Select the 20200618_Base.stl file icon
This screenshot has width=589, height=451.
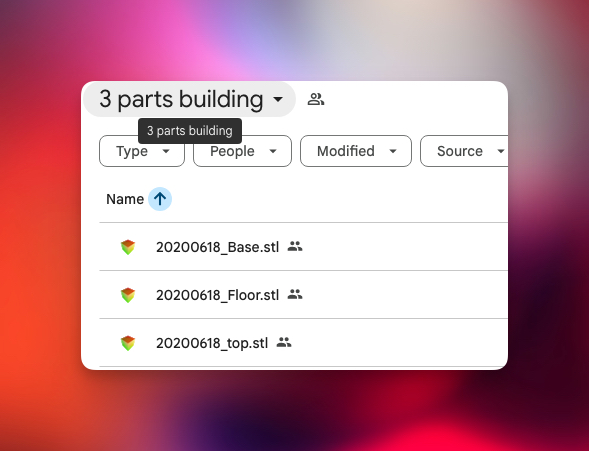pos(128,247)
